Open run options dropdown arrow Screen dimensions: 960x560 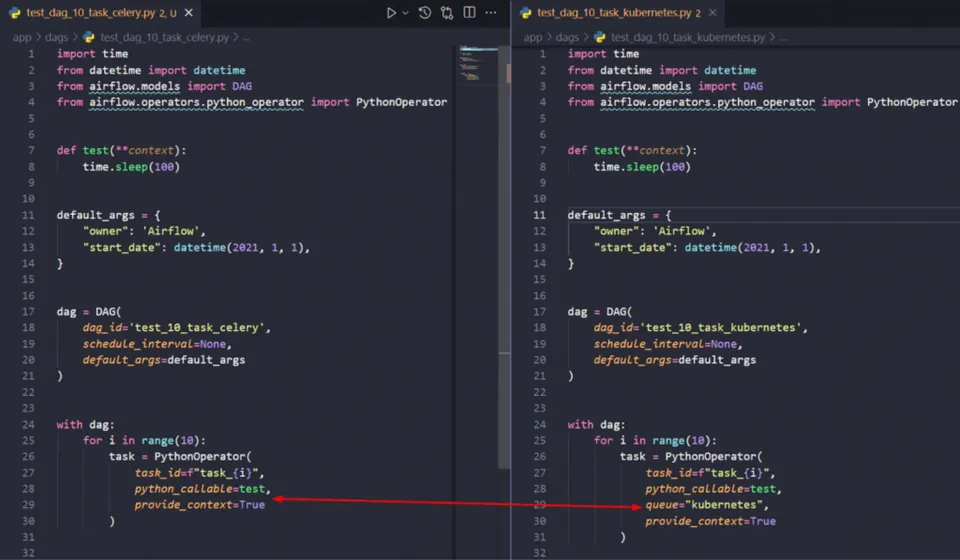click(405, 13)
